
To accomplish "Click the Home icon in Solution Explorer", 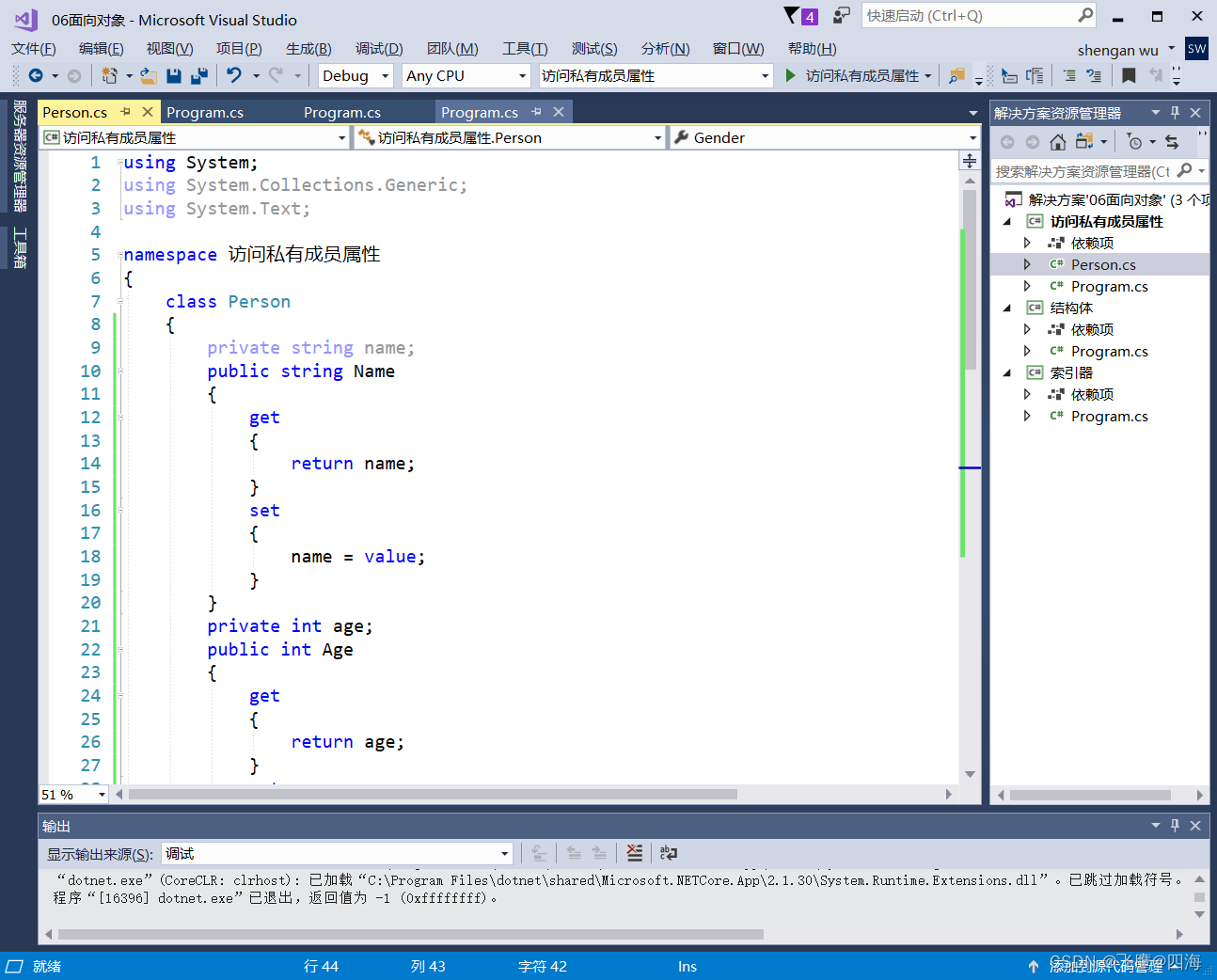I will pyautogui.click(x=1058, y=142).
